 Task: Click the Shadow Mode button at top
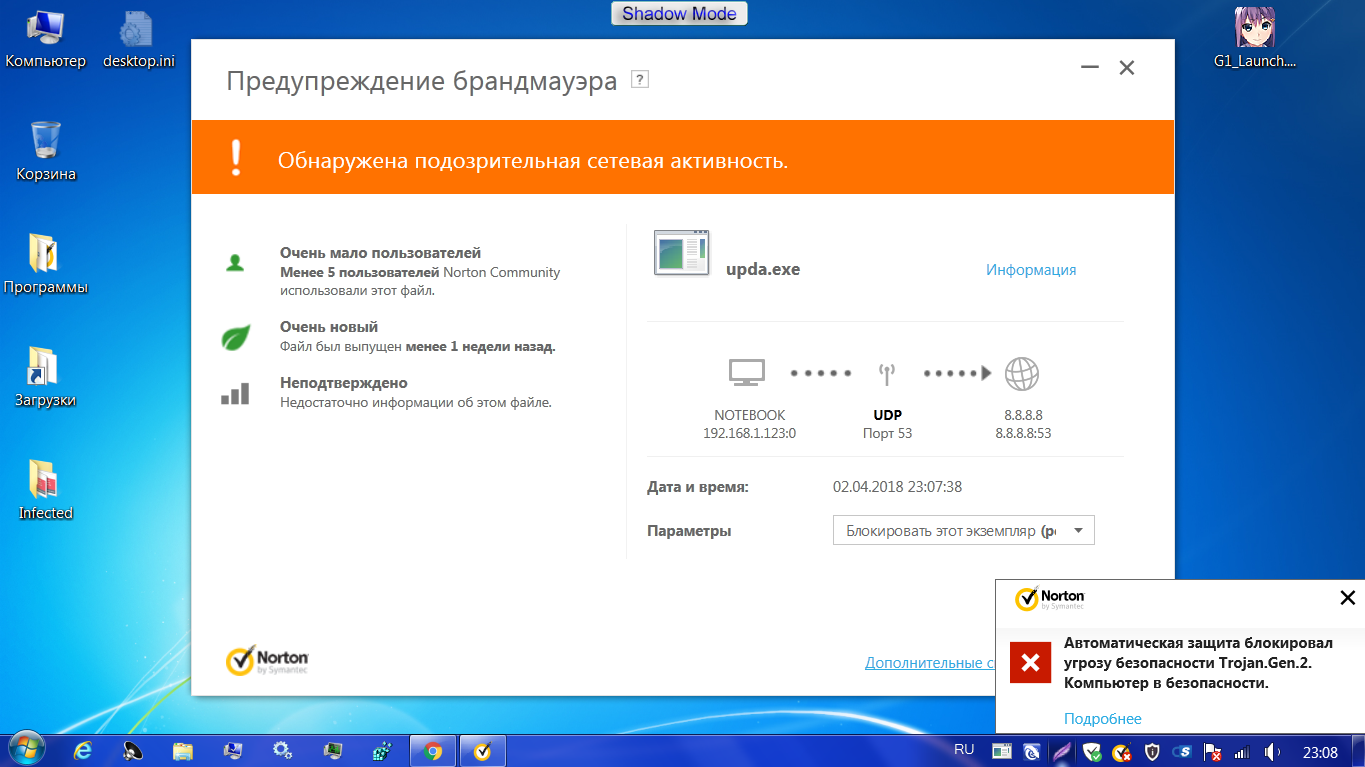pos(679,14)
